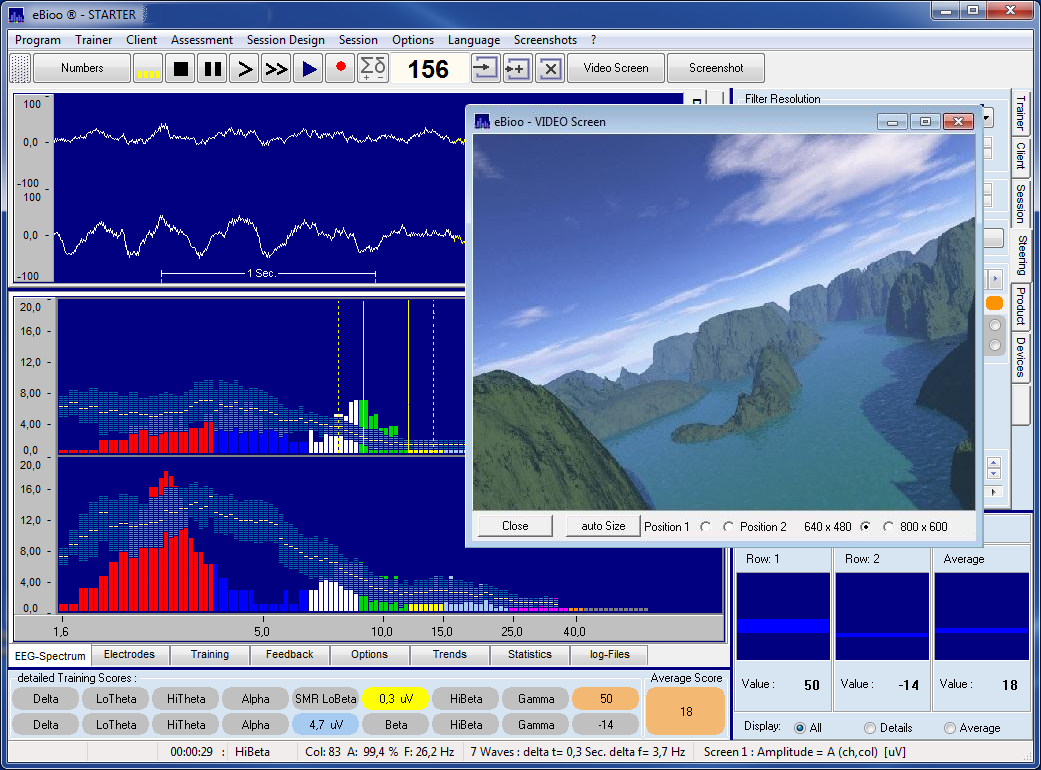This screenshot has width=1041, height=770.
Task: Open the Statistics tab
Action: pyautogui.click(x=529, y=655)
